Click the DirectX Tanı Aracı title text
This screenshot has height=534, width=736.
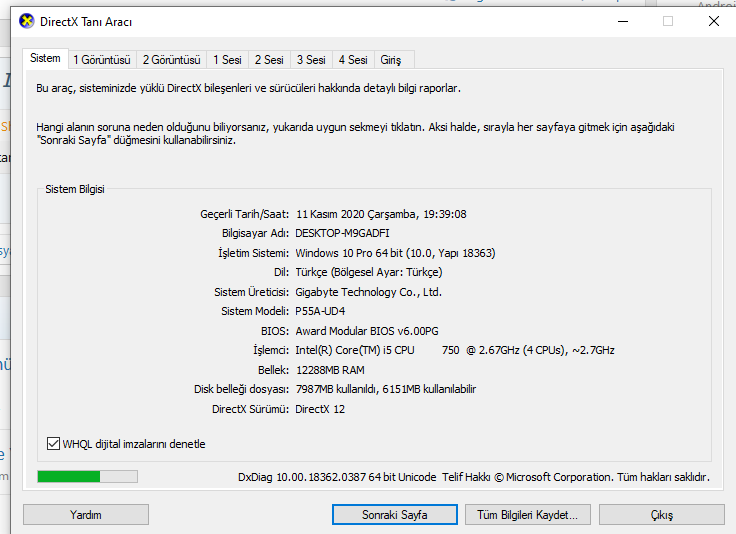[86, 22]
